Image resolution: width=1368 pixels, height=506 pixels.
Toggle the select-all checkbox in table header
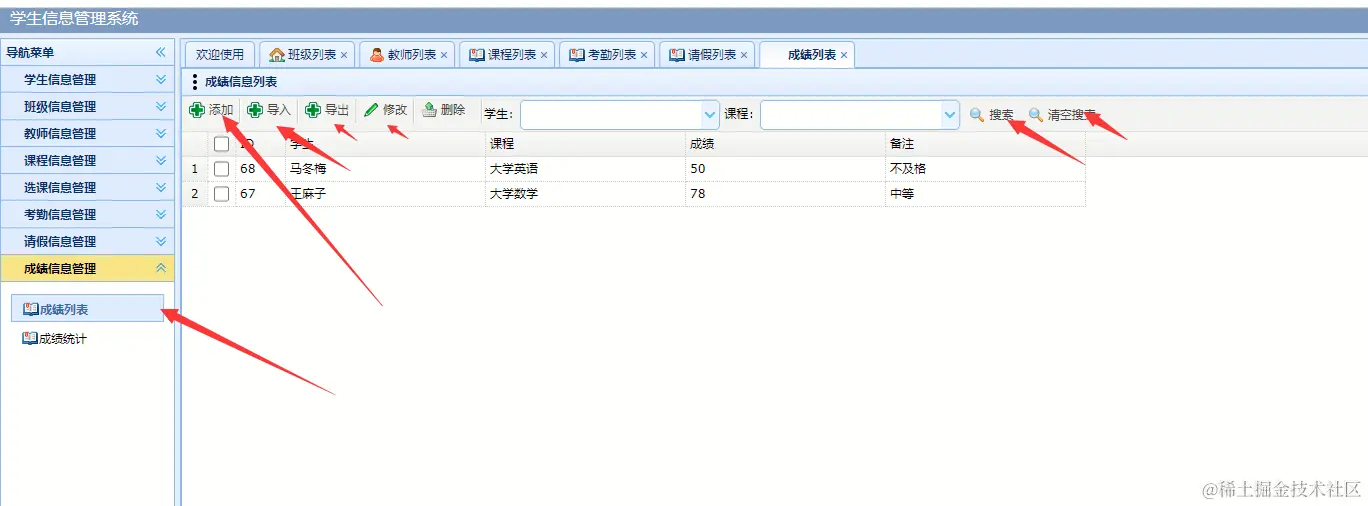[x=221, y=144]
